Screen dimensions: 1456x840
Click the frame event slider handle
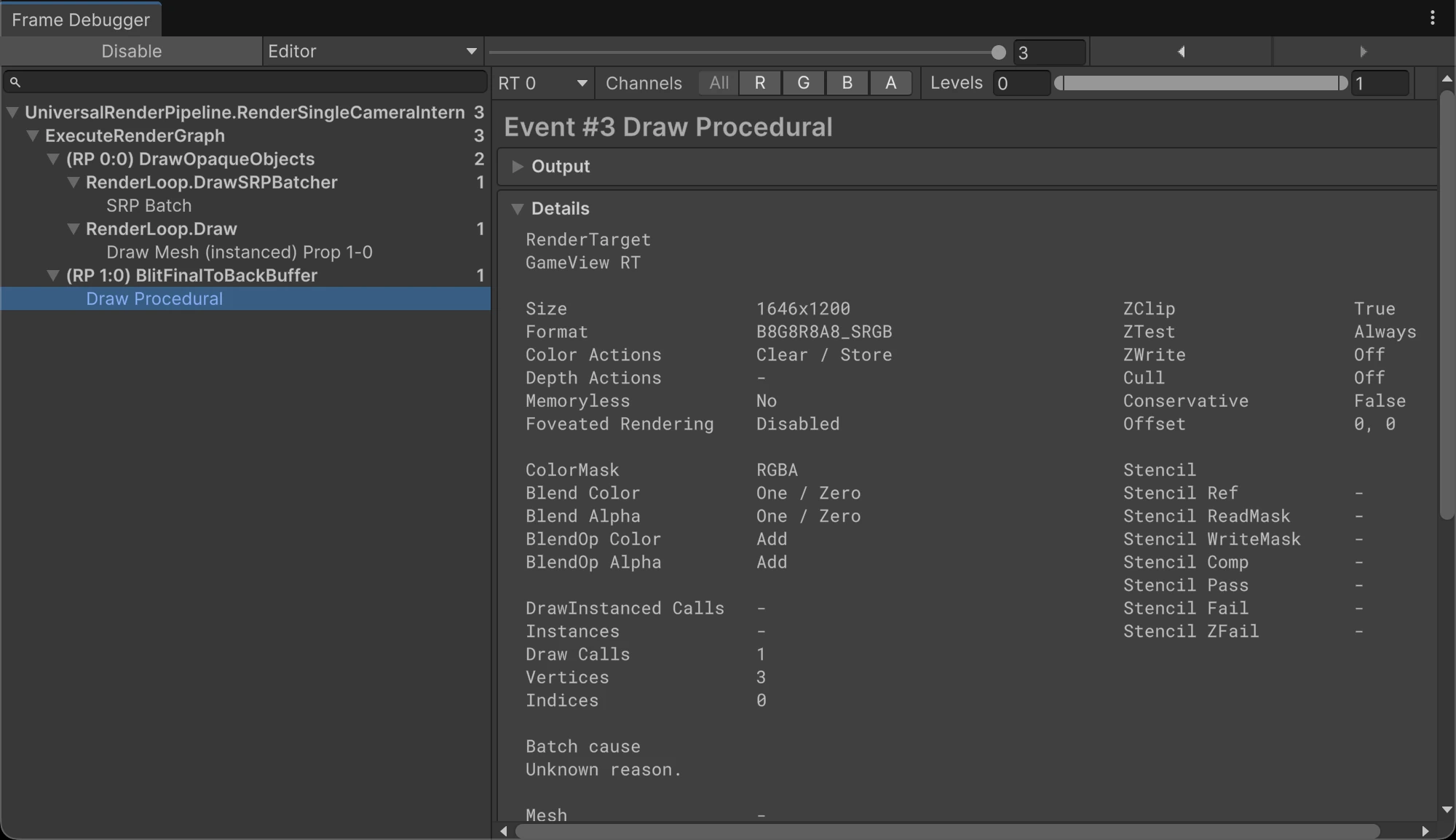[x=998, y=52]
